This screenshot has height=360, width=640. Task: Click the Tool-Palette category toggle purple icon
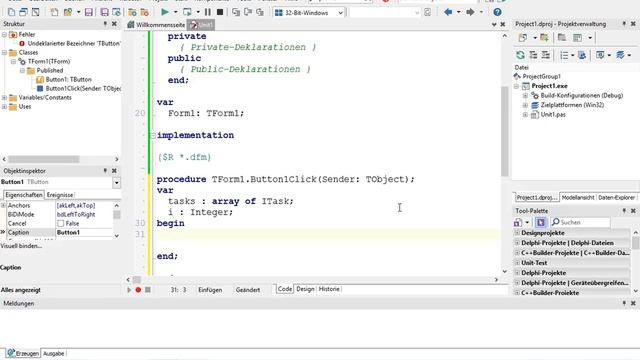pyautogui.click(x=541, y=222)
